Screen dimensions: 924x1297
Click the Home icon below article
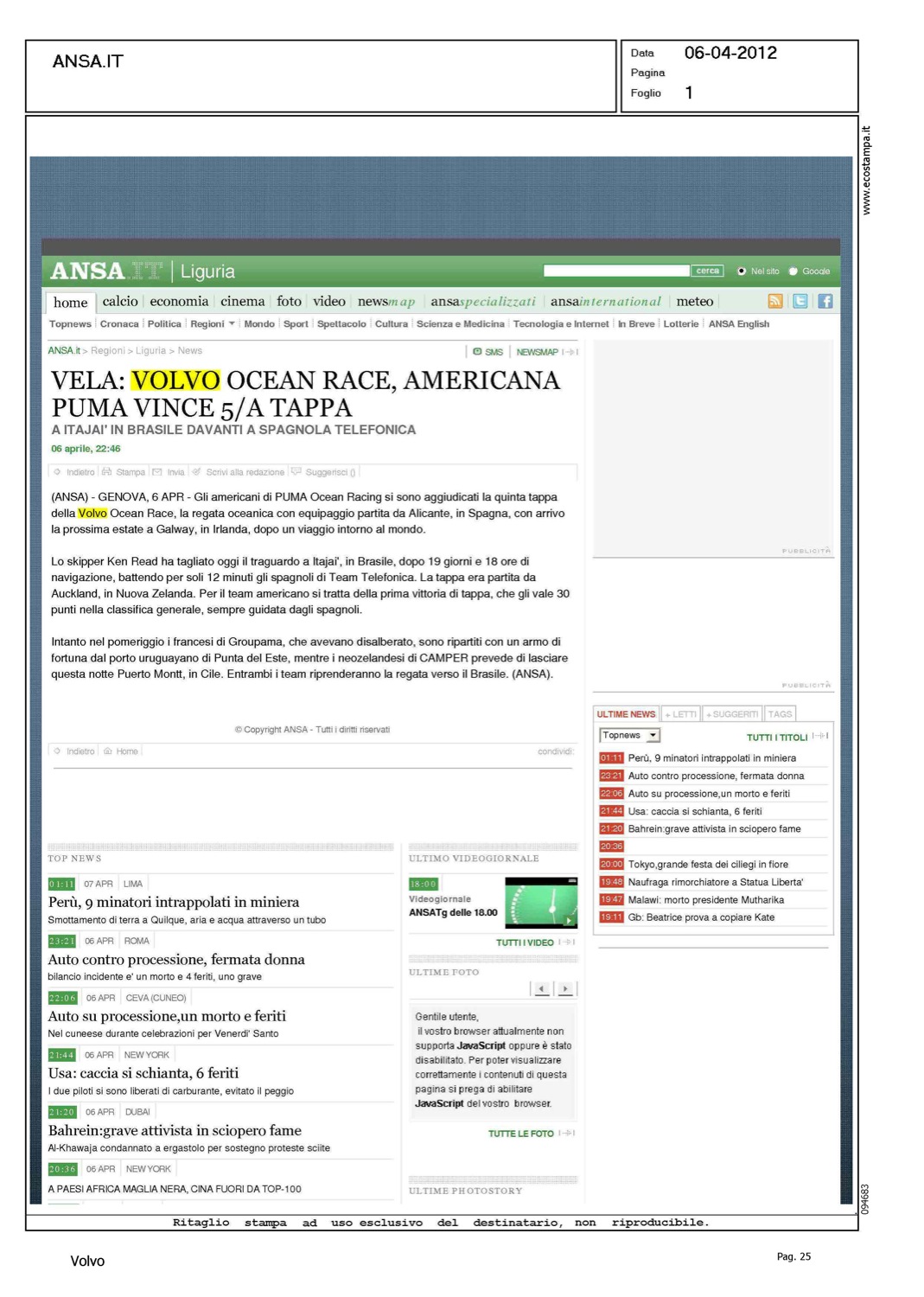[109, 751]
